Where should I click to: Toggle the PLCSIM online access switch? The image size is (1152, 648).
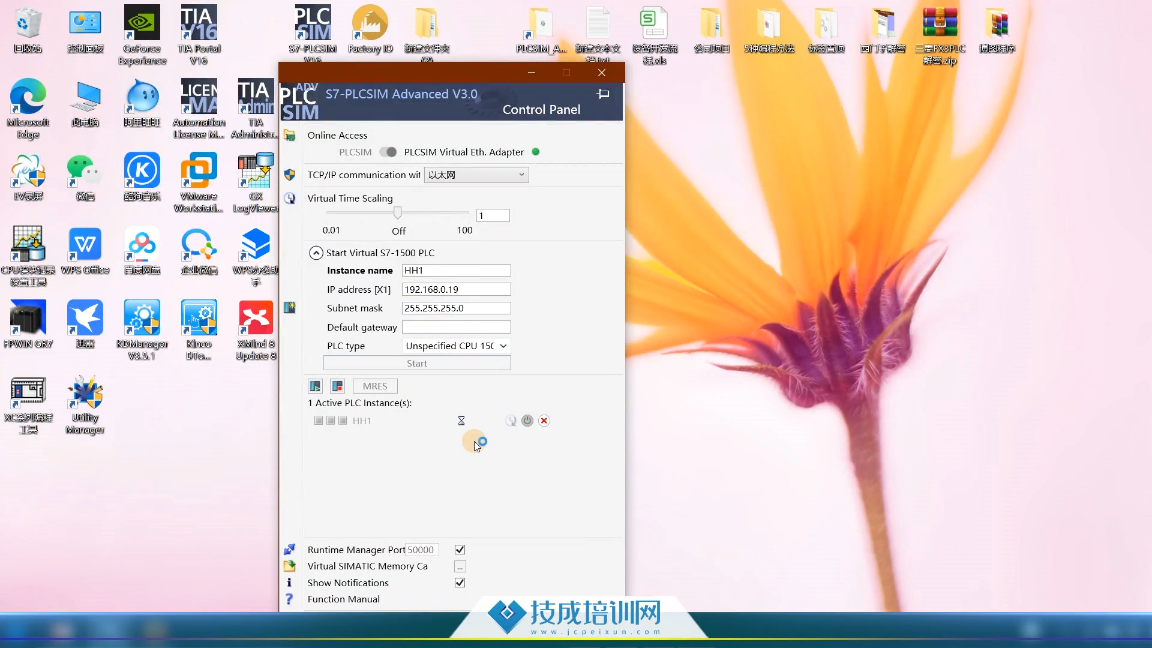coord(388,152)
